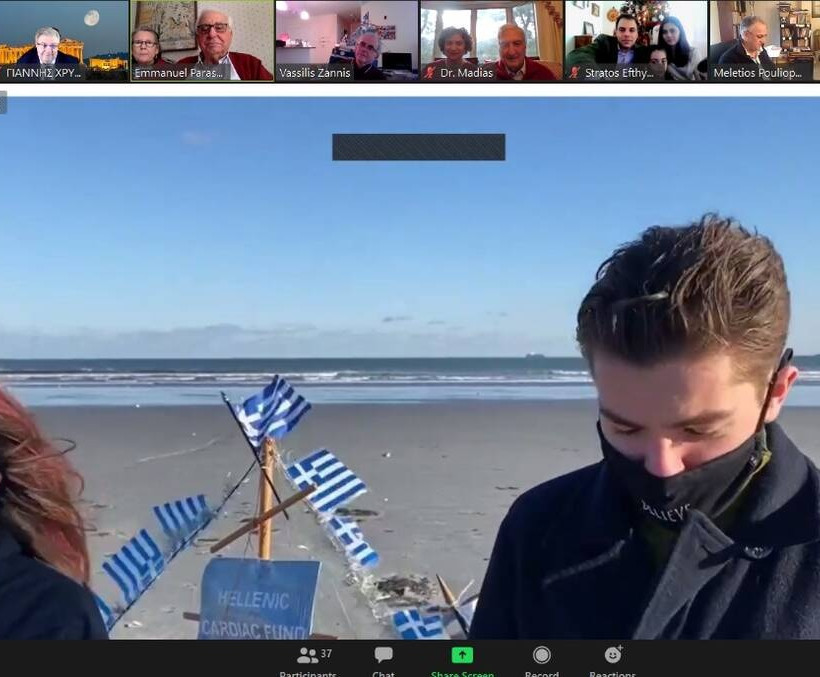Start recording with the Record icon
Image resolution: width=820 pixels, height=677 pixels.
click(x=541, y=656)
